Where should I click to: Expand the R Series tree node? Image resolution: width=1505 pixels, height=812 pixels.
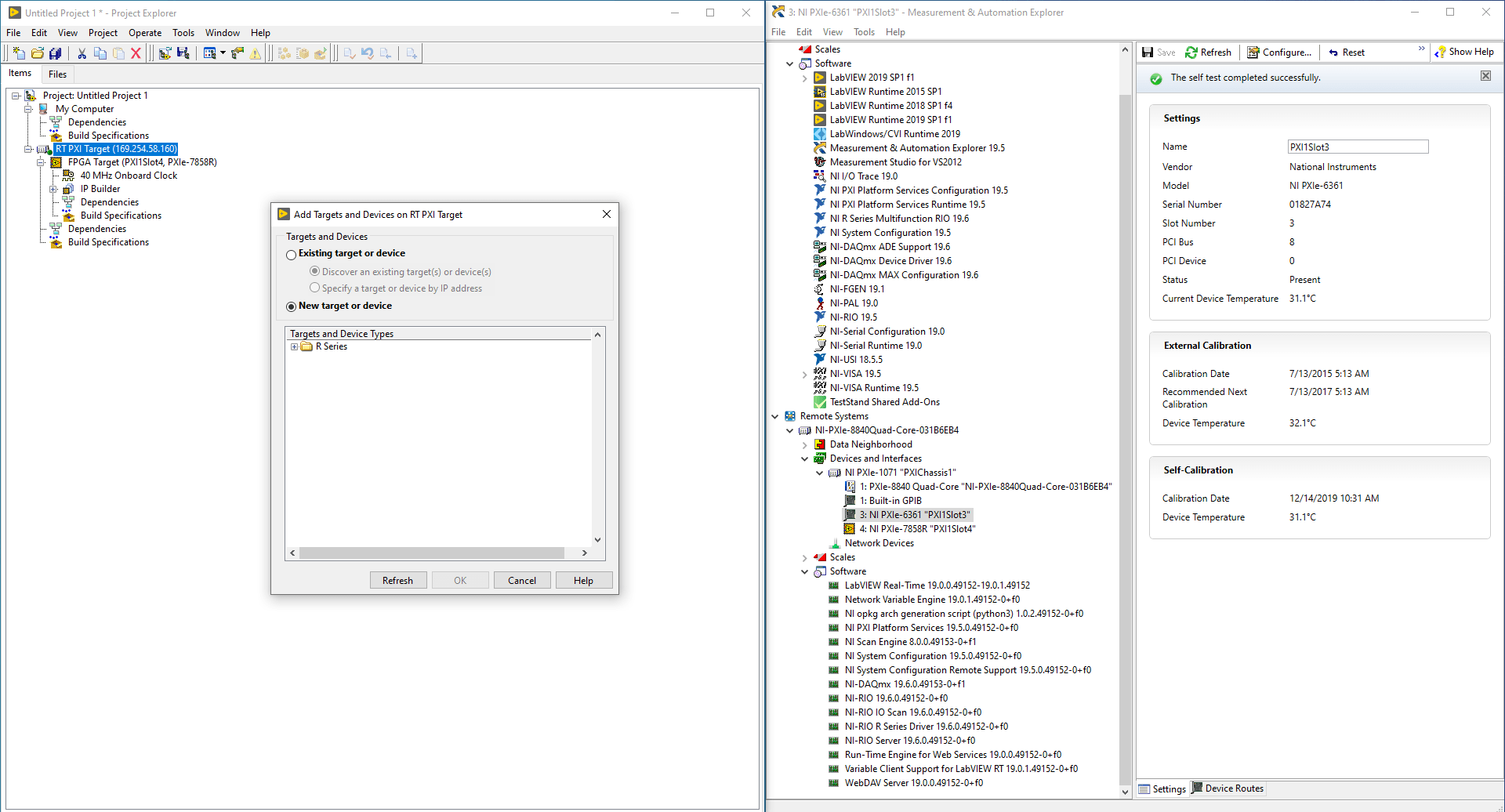click(x=295, y=346)
